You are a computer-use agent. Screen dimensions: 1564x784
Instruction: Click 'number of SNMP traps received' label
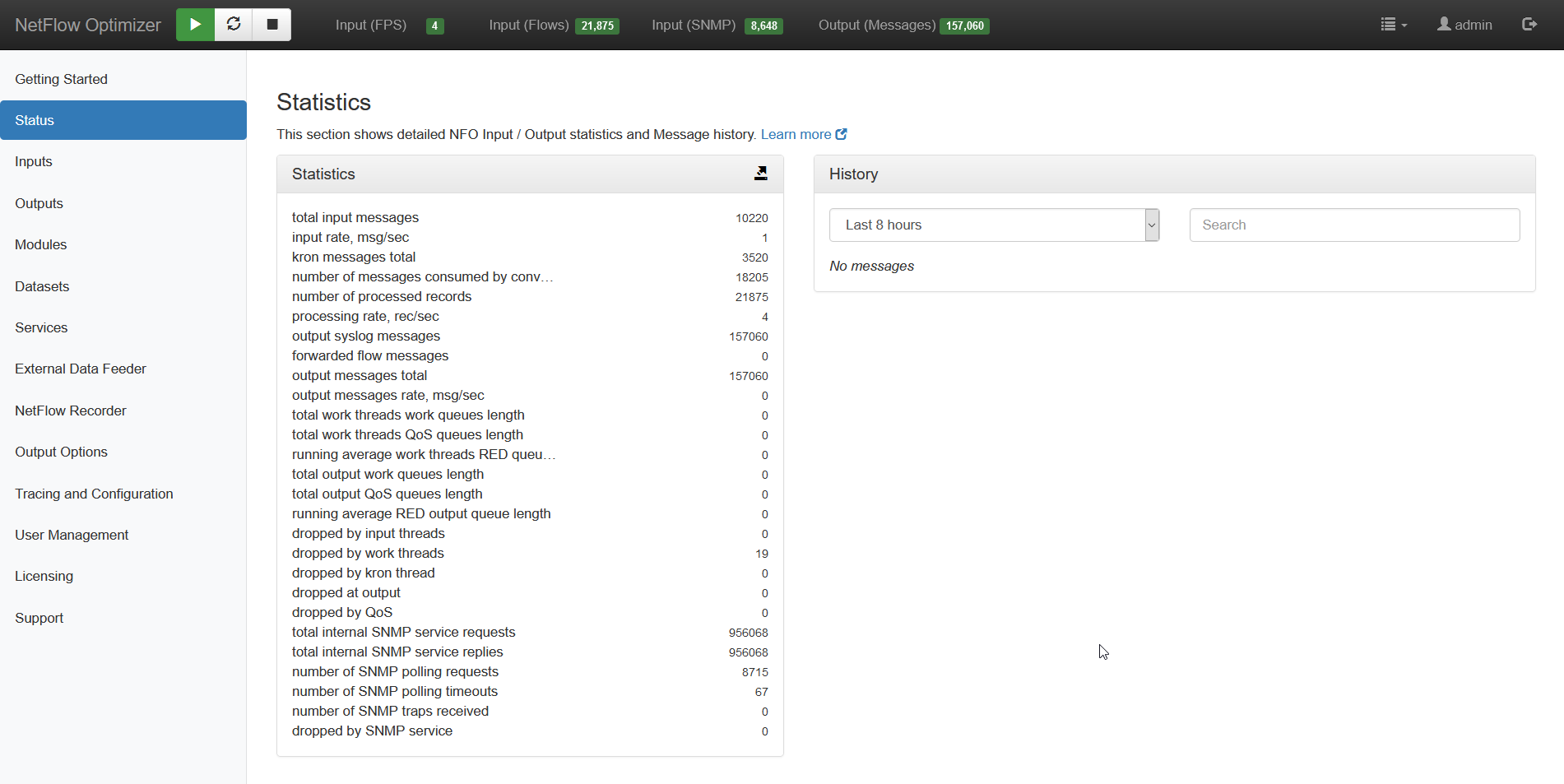[390, 711]
